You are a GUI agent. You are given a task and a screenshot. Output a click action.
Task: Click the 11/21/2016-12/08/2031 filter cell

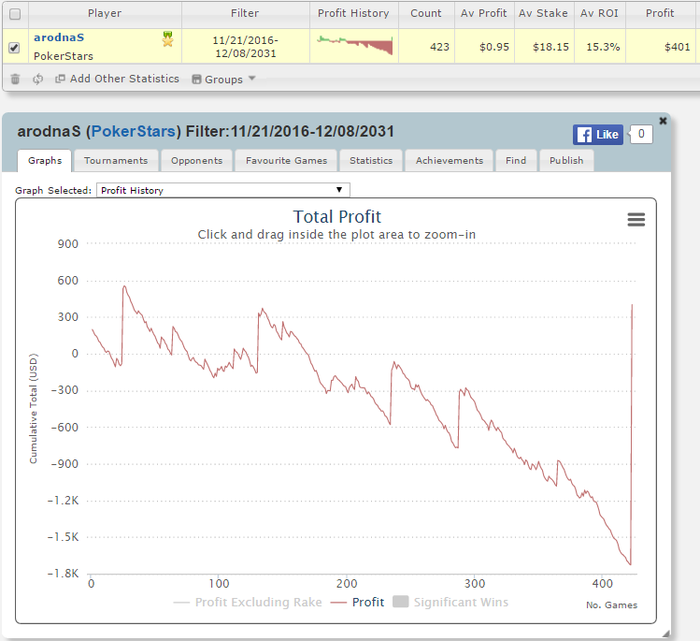point(246,47)
